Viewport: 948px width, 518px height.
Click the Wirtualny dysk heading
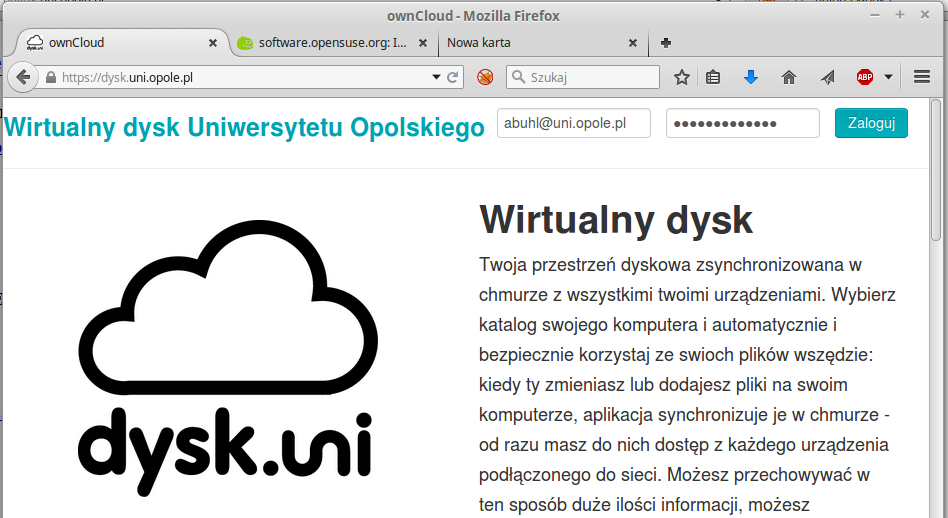coord(616,221)
